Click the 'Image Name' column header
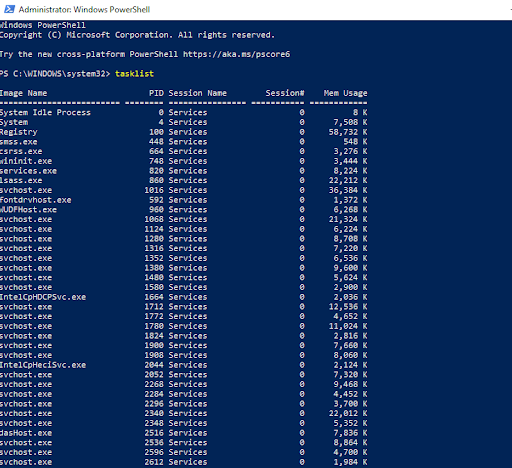 (x=23, y=93)
